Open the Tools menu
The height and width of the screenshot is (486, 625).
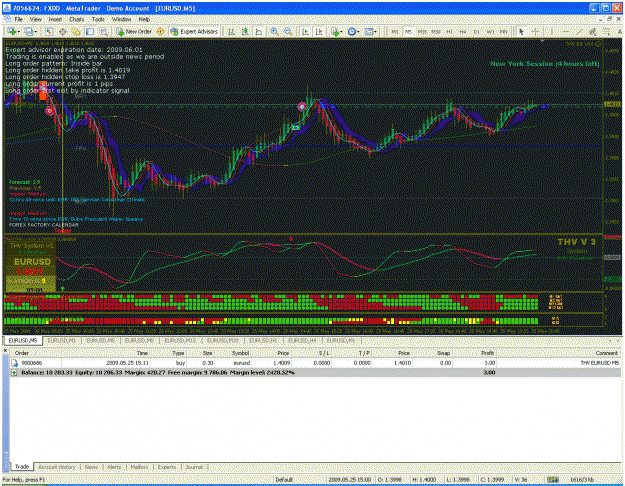tap(98, 19)
